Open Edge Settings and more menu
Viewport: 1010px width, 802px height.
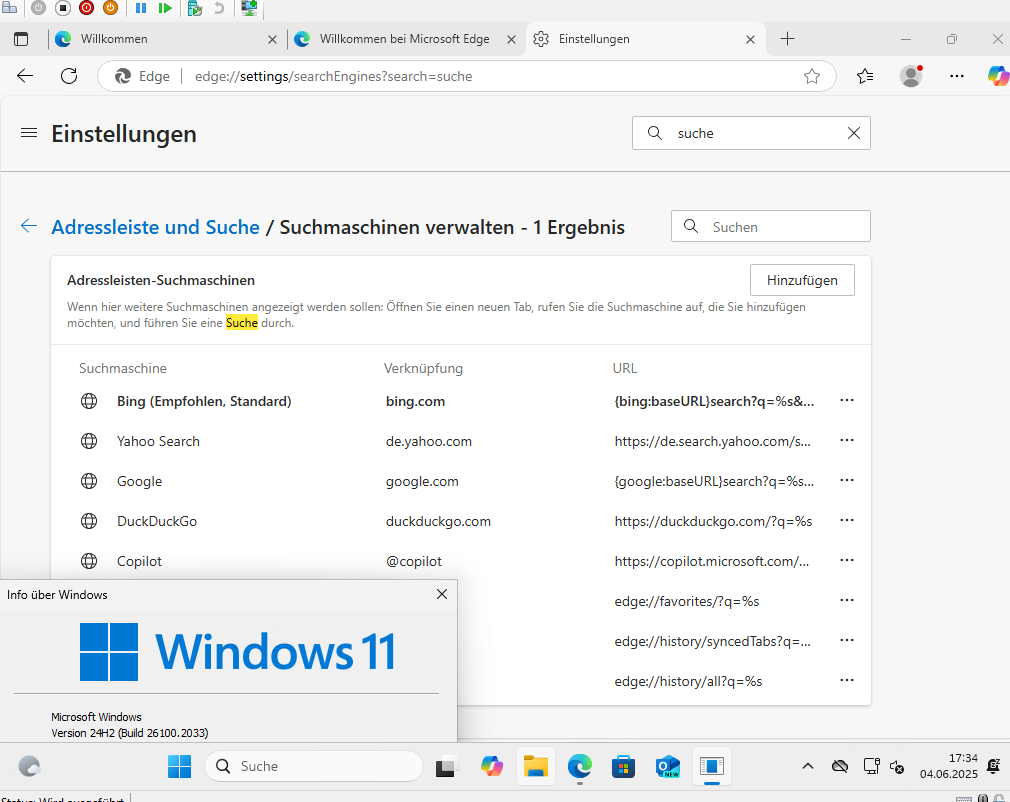[x=957, y=76]
